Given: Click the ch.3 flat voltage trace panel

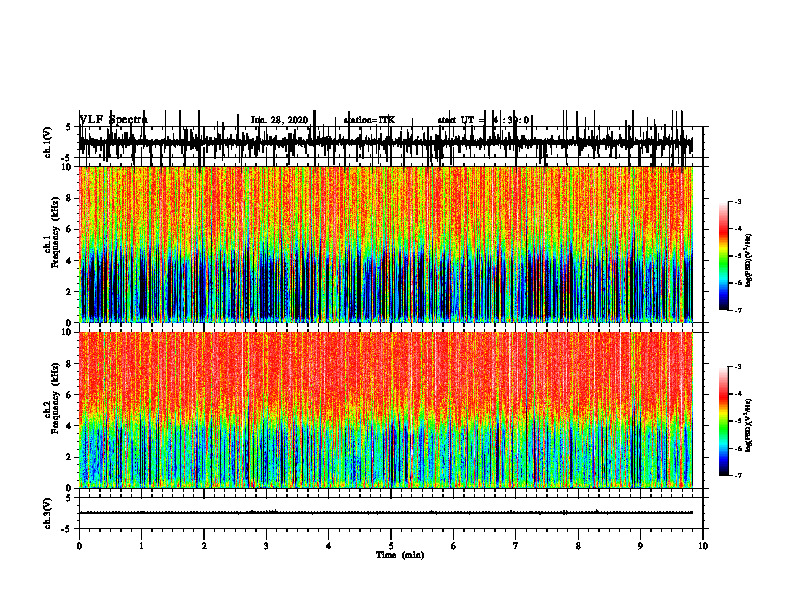Looking at the screenshot, I should point(391,513).
